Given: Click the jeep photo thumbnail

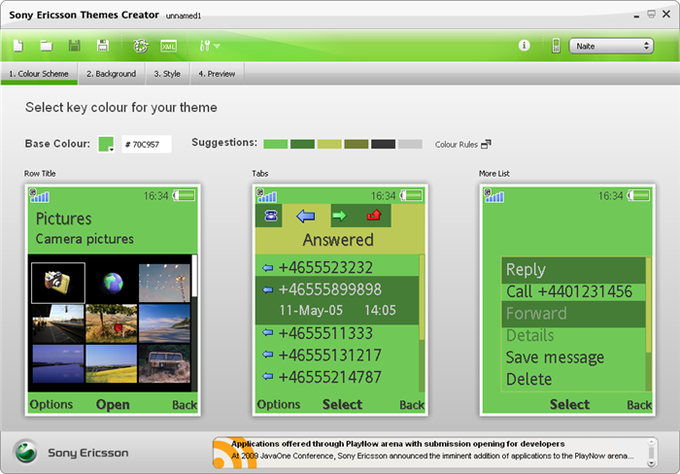Looking at the screenshot, I should 164,363.
